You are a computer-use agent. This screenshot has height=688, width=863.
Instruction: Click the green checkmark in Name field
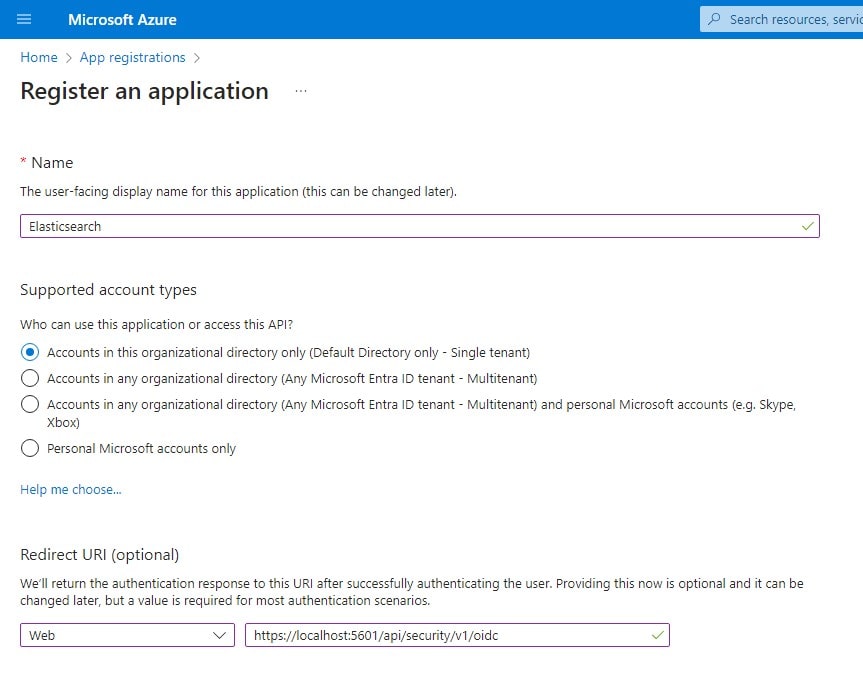click(807, 226)
